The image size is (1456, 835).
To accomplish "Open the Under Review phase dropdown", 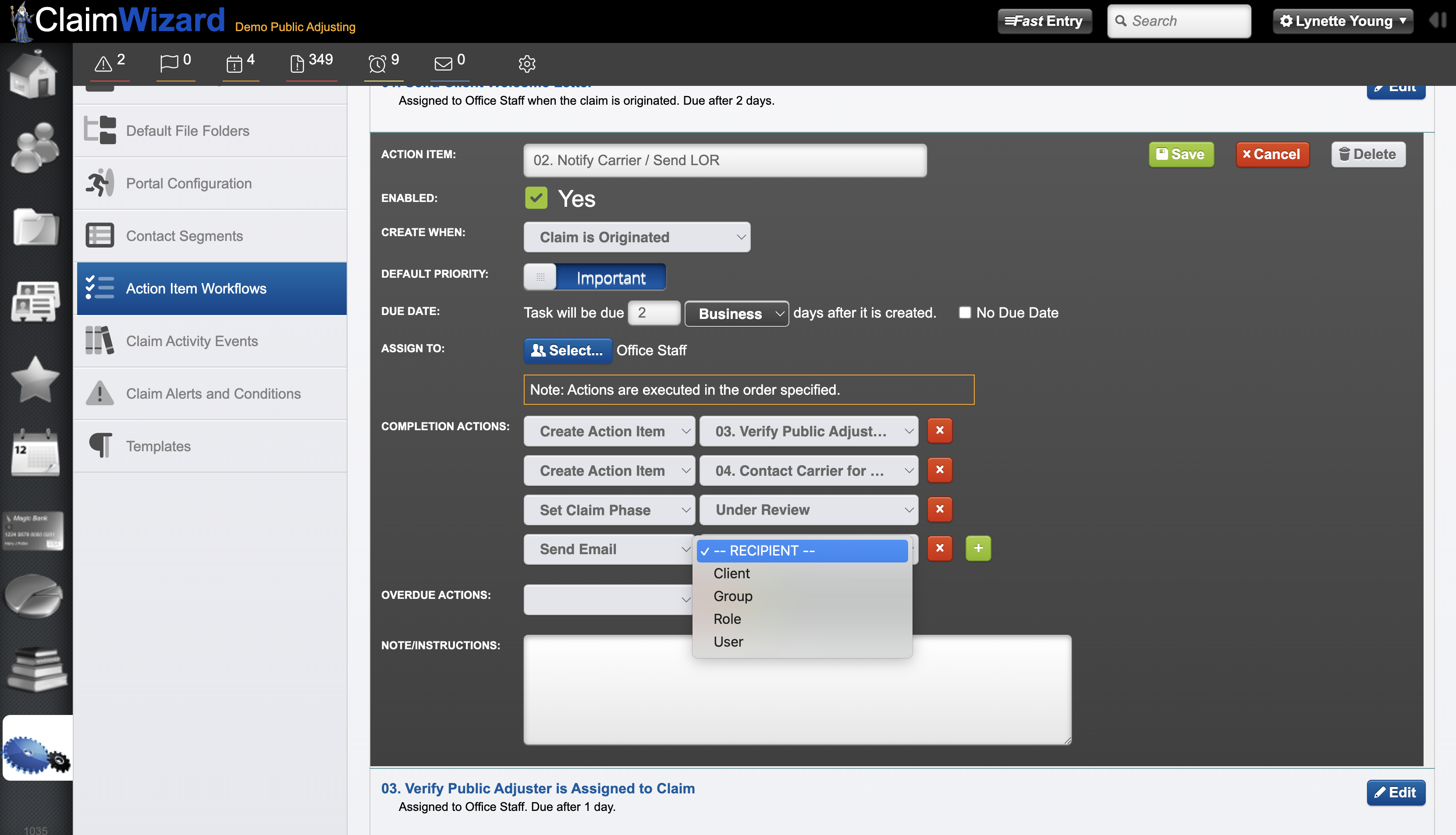I will point(809,510).
